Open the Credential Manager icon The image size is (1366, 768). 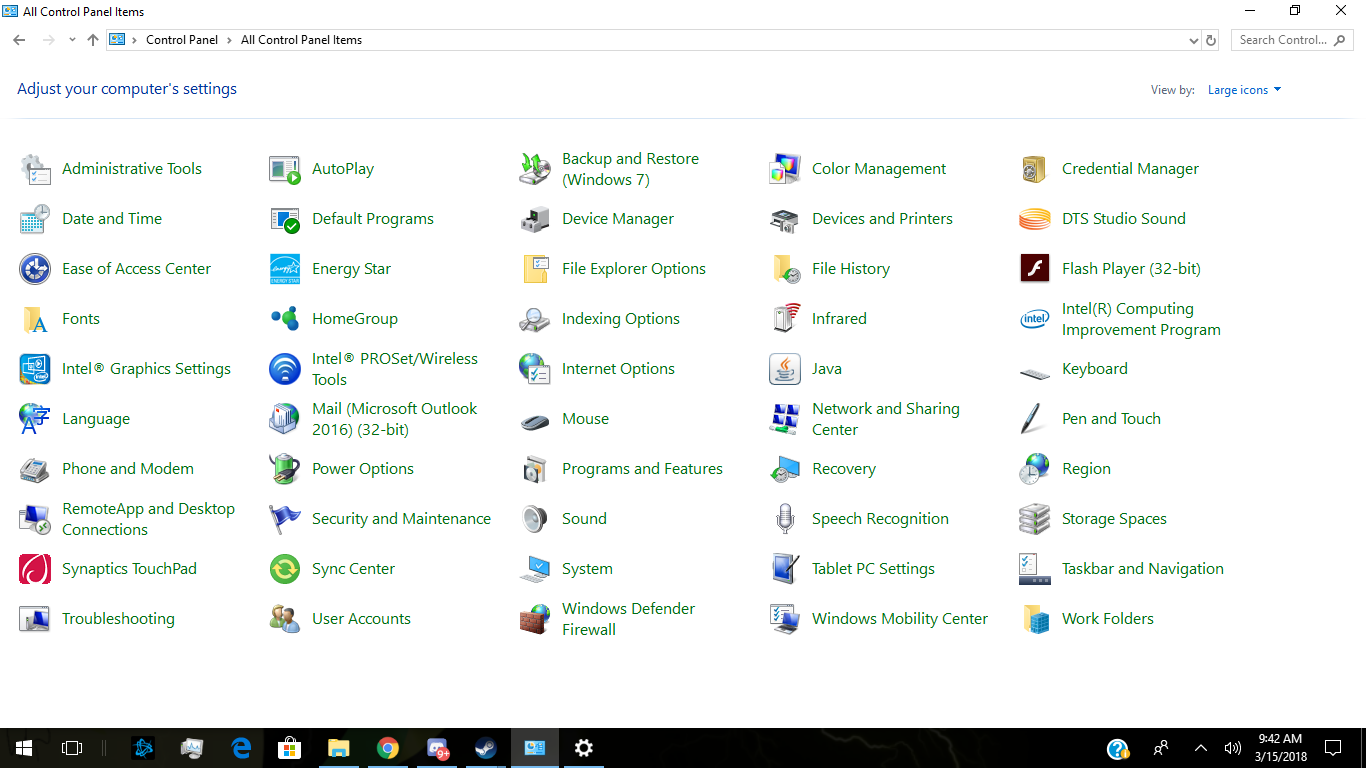(x=1035, y=169)
